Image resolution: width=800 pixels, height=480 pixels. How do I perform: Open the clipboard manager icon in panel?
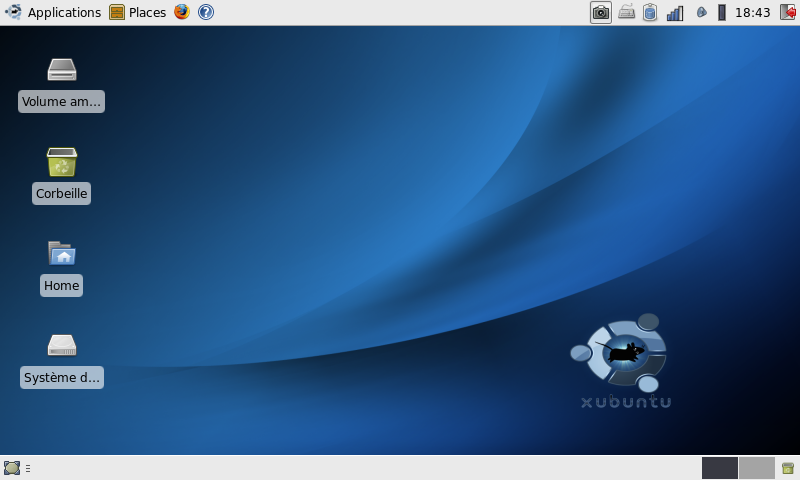pos(650,12)
